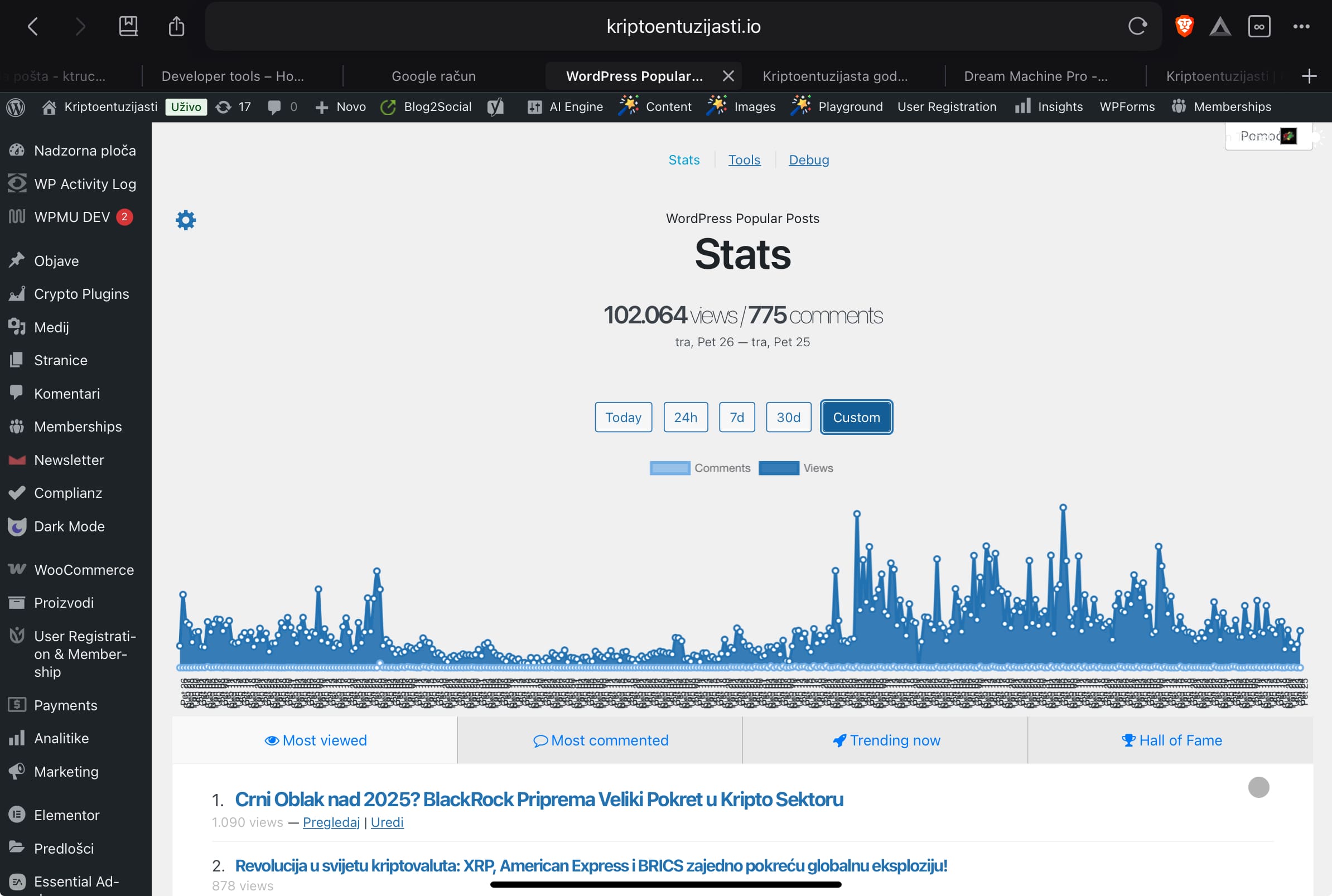Select the 7d time range
The width and height of the screenshot is (1332, 896).
pos(736,417)
